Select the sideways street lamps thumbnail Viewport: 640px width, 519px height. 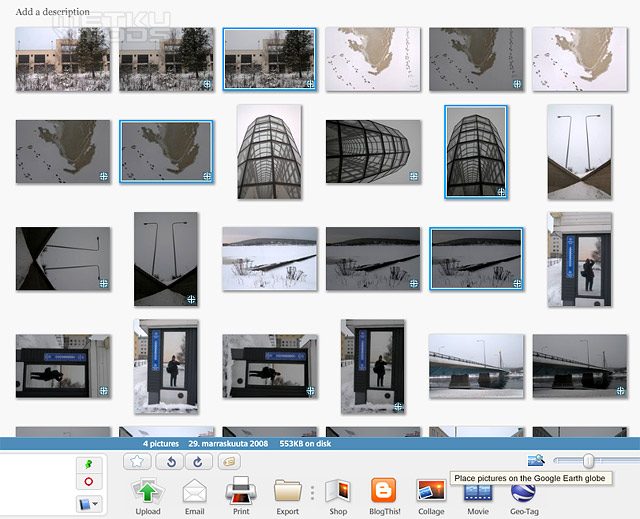click(63, 259)
